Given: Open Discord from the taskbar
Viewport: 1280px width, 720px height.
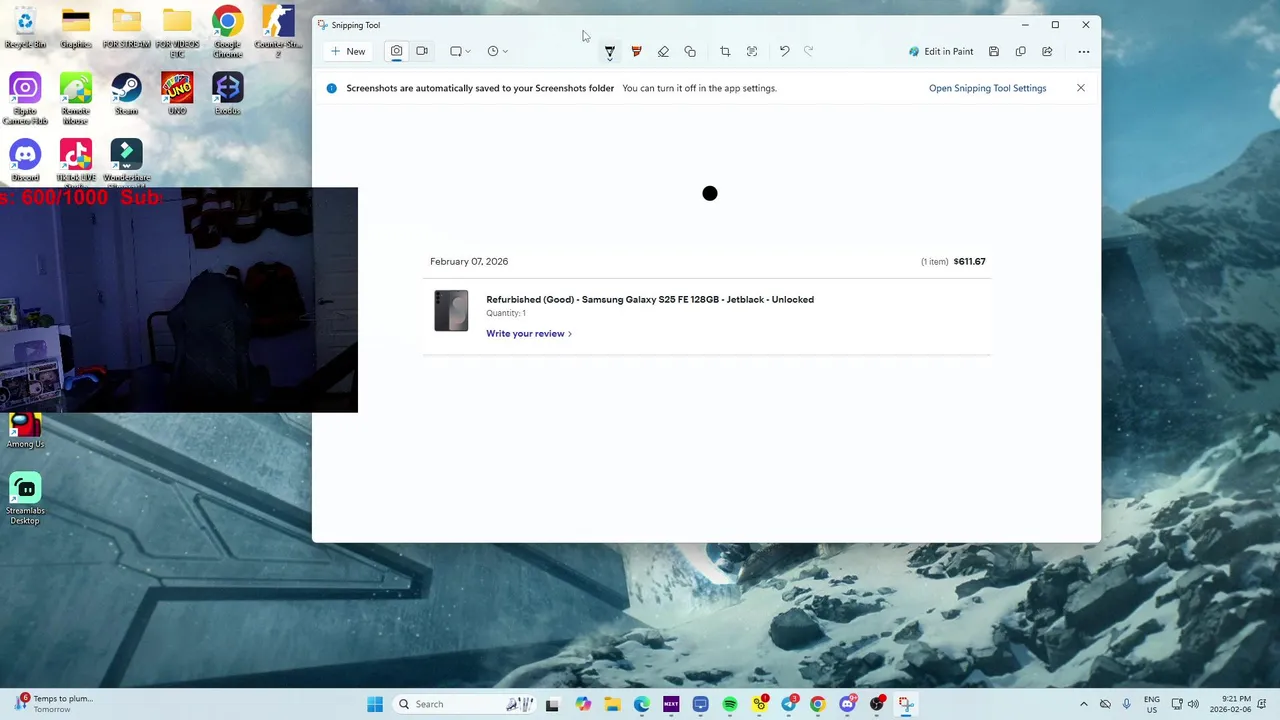Looking at the screenshot, I should click(x=848, y=704).
